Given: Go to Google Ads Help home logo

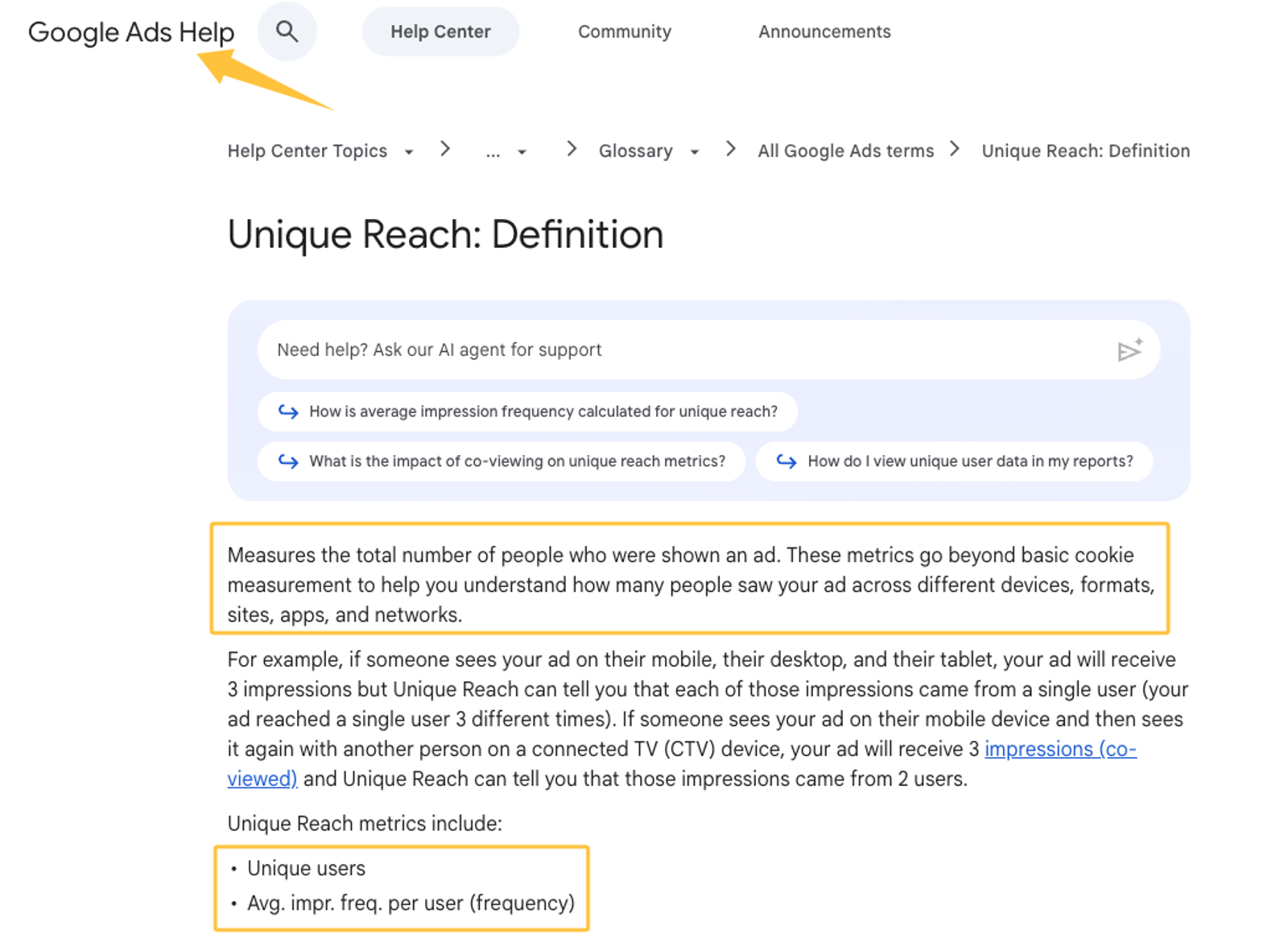Looking at the screenshot, I should (x=131, y=32).
